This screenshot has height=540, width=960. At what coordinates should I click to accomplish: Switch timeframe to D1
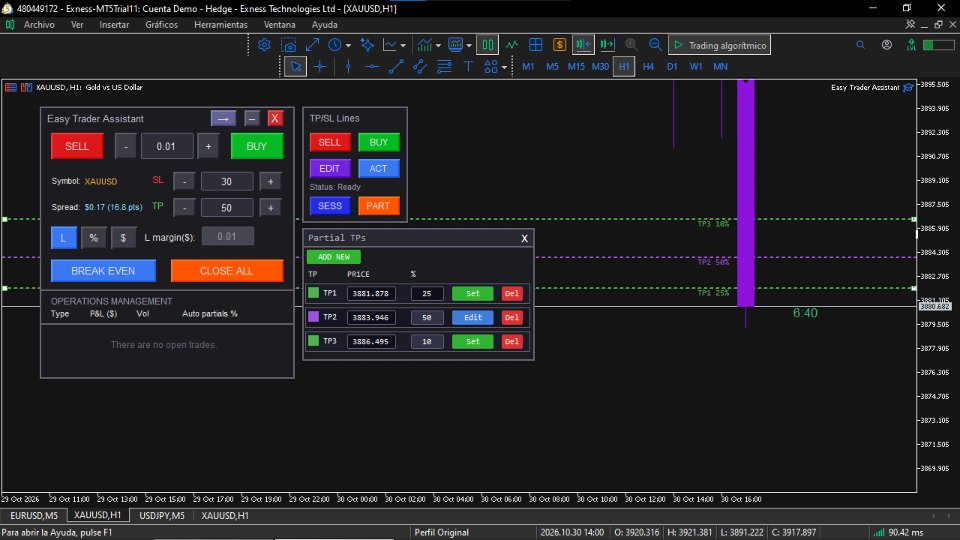coord(672,67)
